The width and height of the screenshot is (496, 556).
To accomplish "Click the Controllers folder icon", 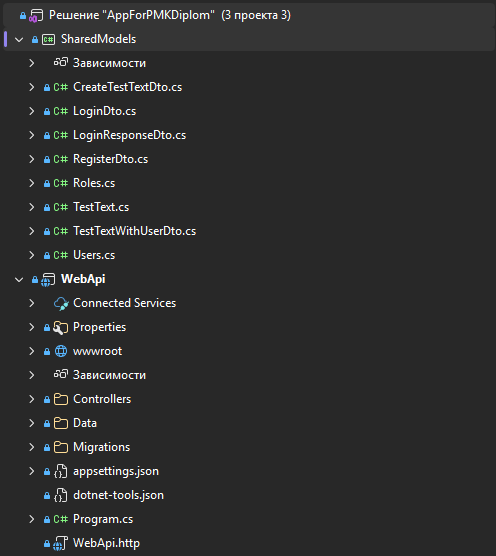I will (x=61, y=400).
